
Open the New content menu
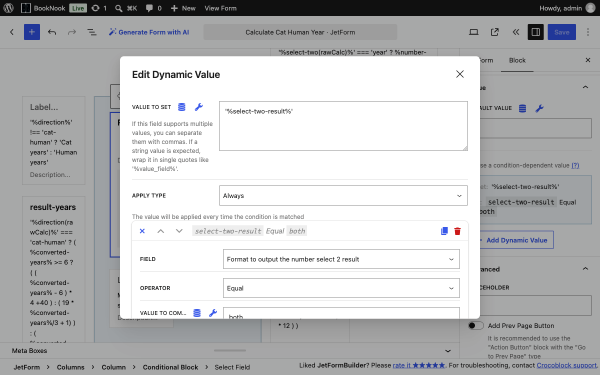183,8
